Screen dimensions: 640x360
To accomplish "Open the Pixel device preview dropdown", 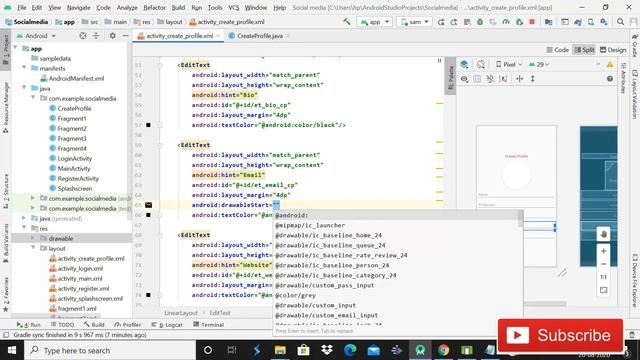I will coord(509,64).
